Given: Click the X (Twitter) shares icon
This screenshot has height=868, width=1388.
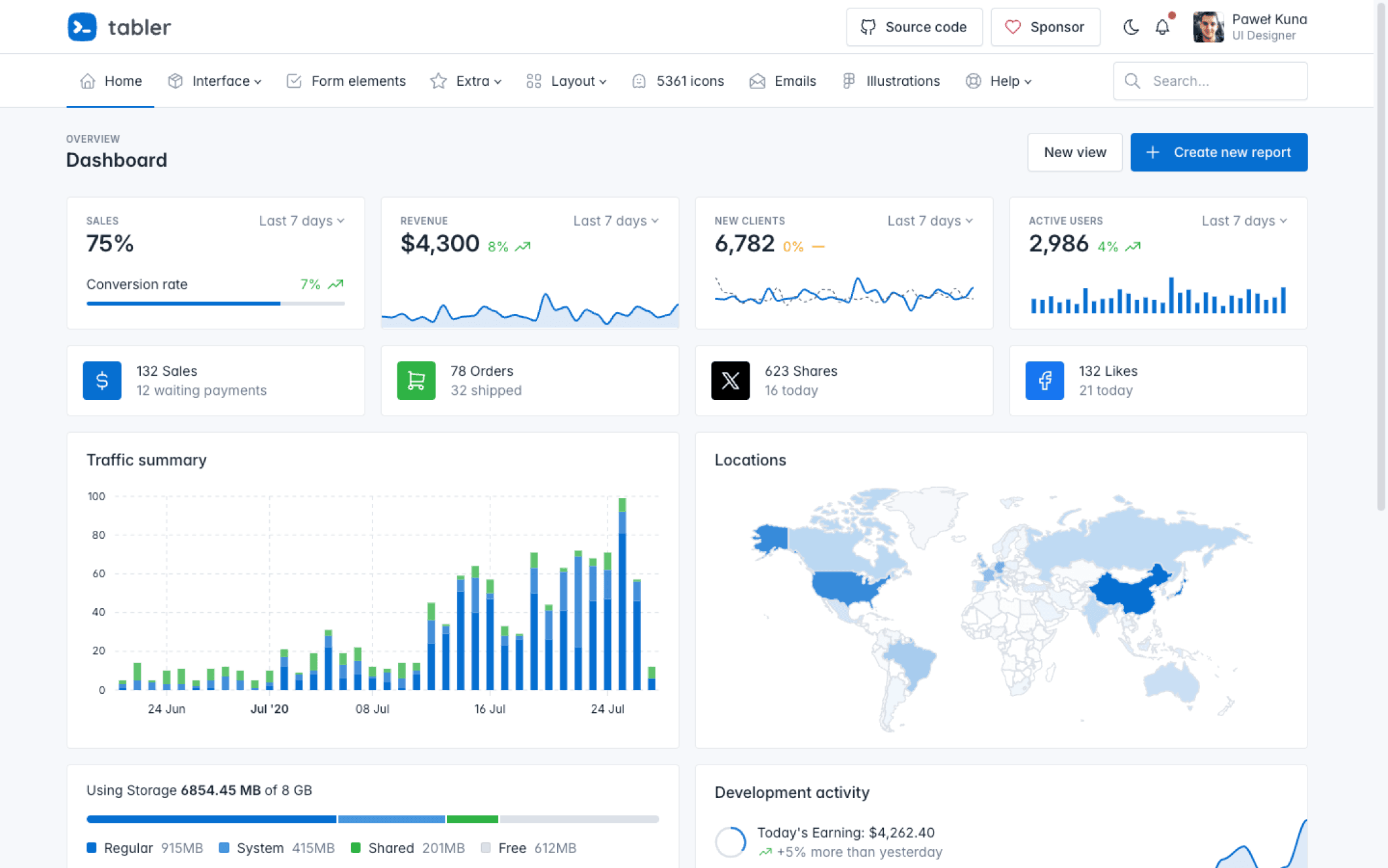Looking at the screenshot, I should [x=731, y=380].
